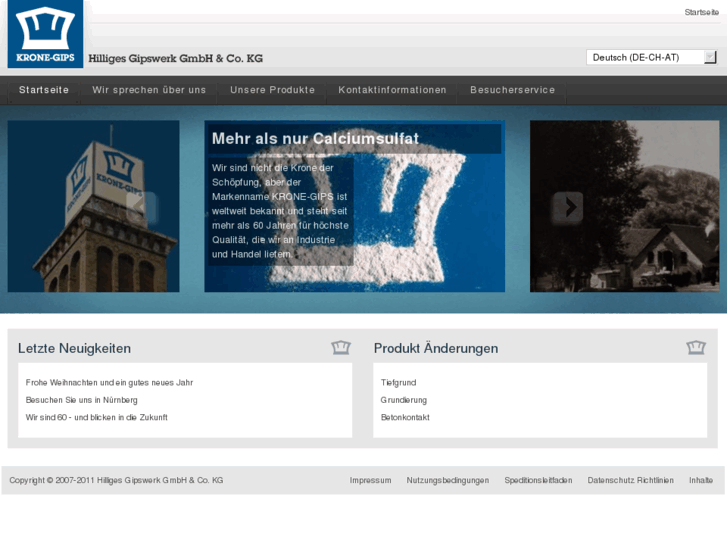Open the Inhalte footer link
727x545 pixels.
(701, 481)
